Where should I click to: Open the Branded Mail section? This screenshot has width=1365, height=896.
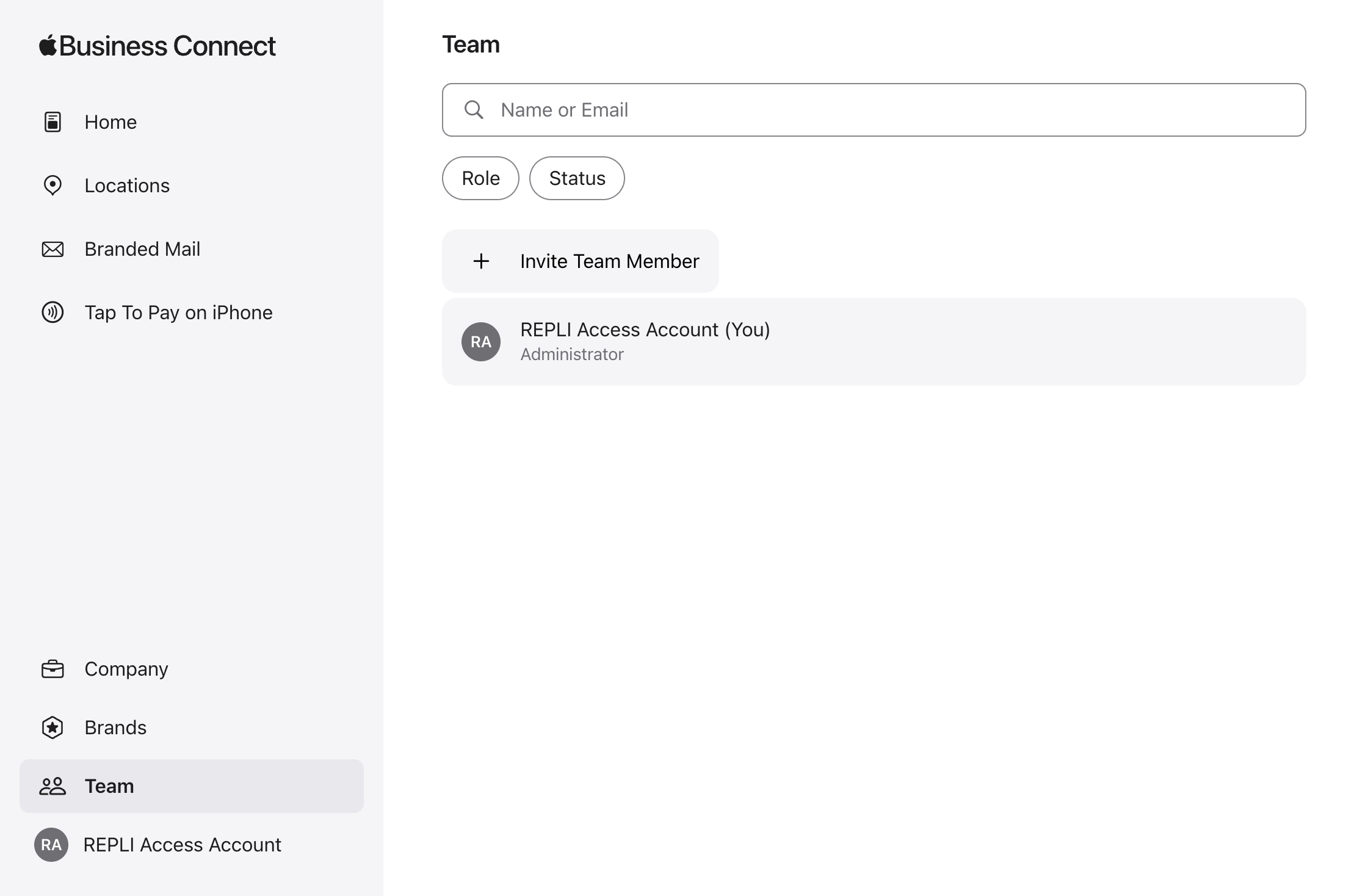[x=192, y=249]
